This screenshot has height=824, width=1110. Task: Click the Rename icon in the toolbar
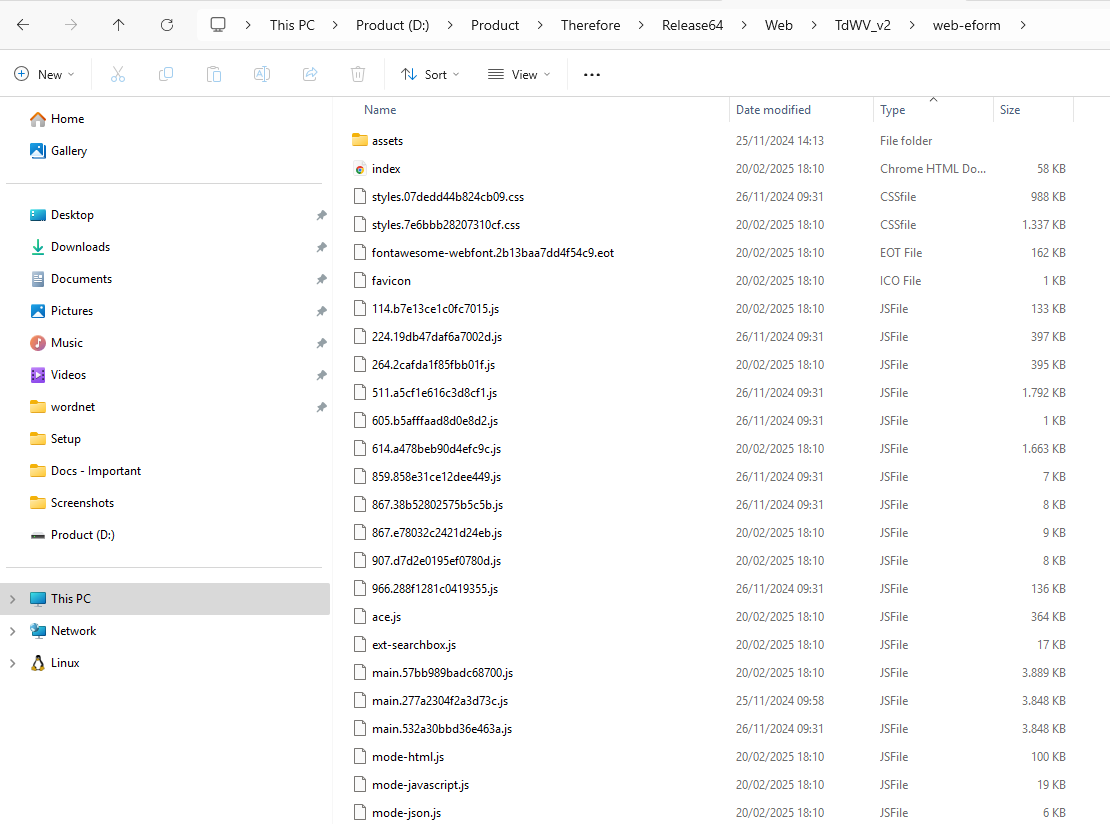point(262,74)
